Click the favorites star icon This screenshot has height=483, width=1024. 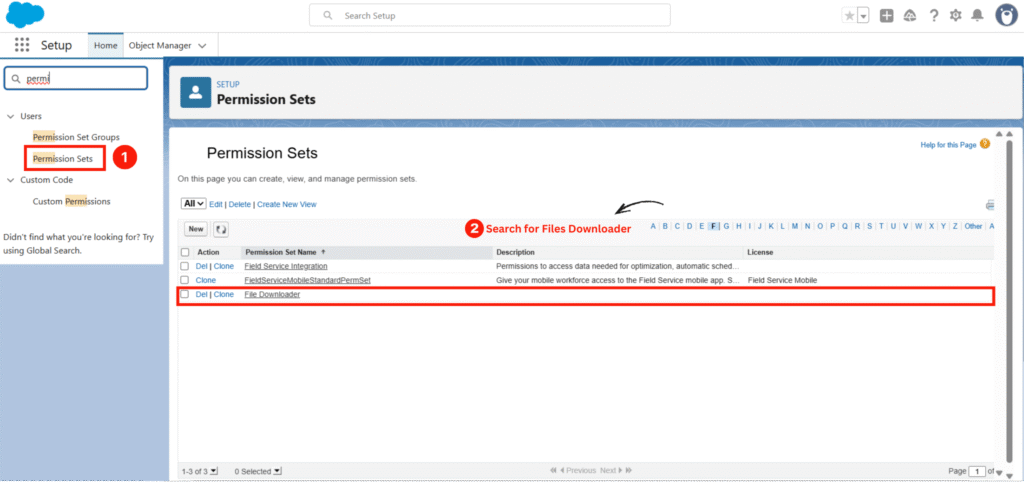(849, 16)
